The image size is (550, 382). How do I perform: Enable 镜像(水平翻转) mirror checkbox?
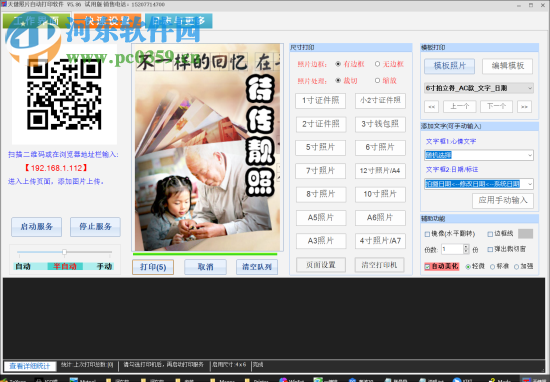coord(427,234)
